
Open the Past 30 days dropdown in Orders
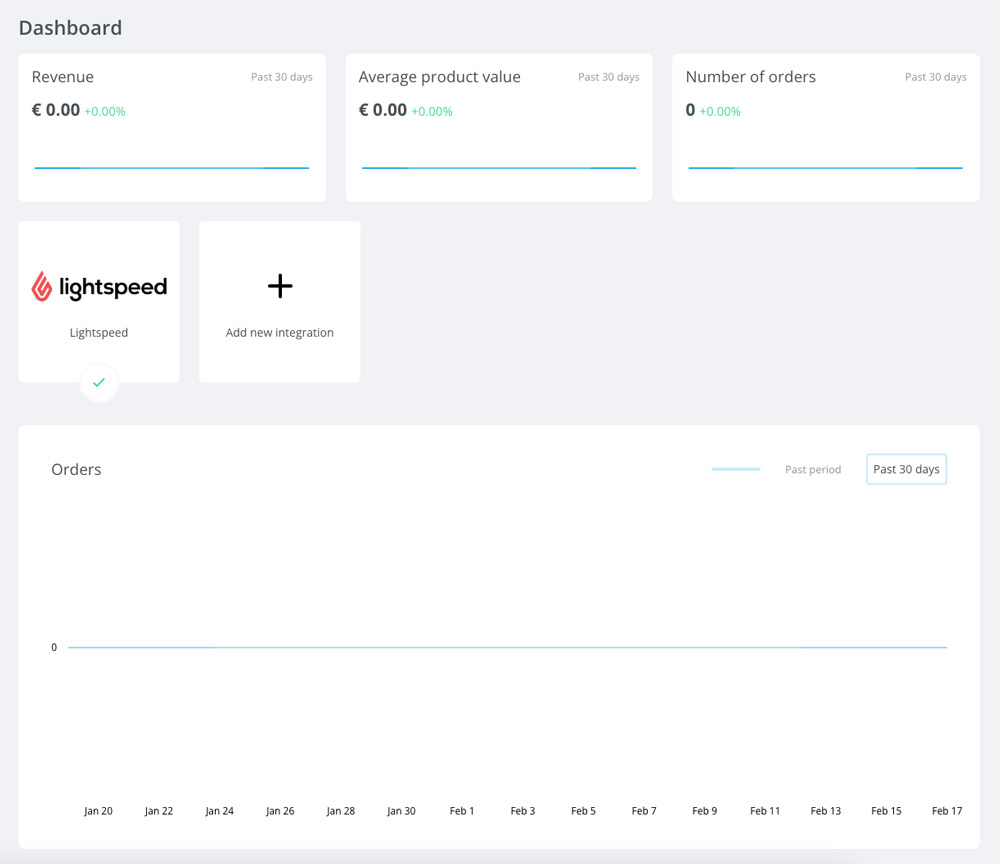point(906,469)
